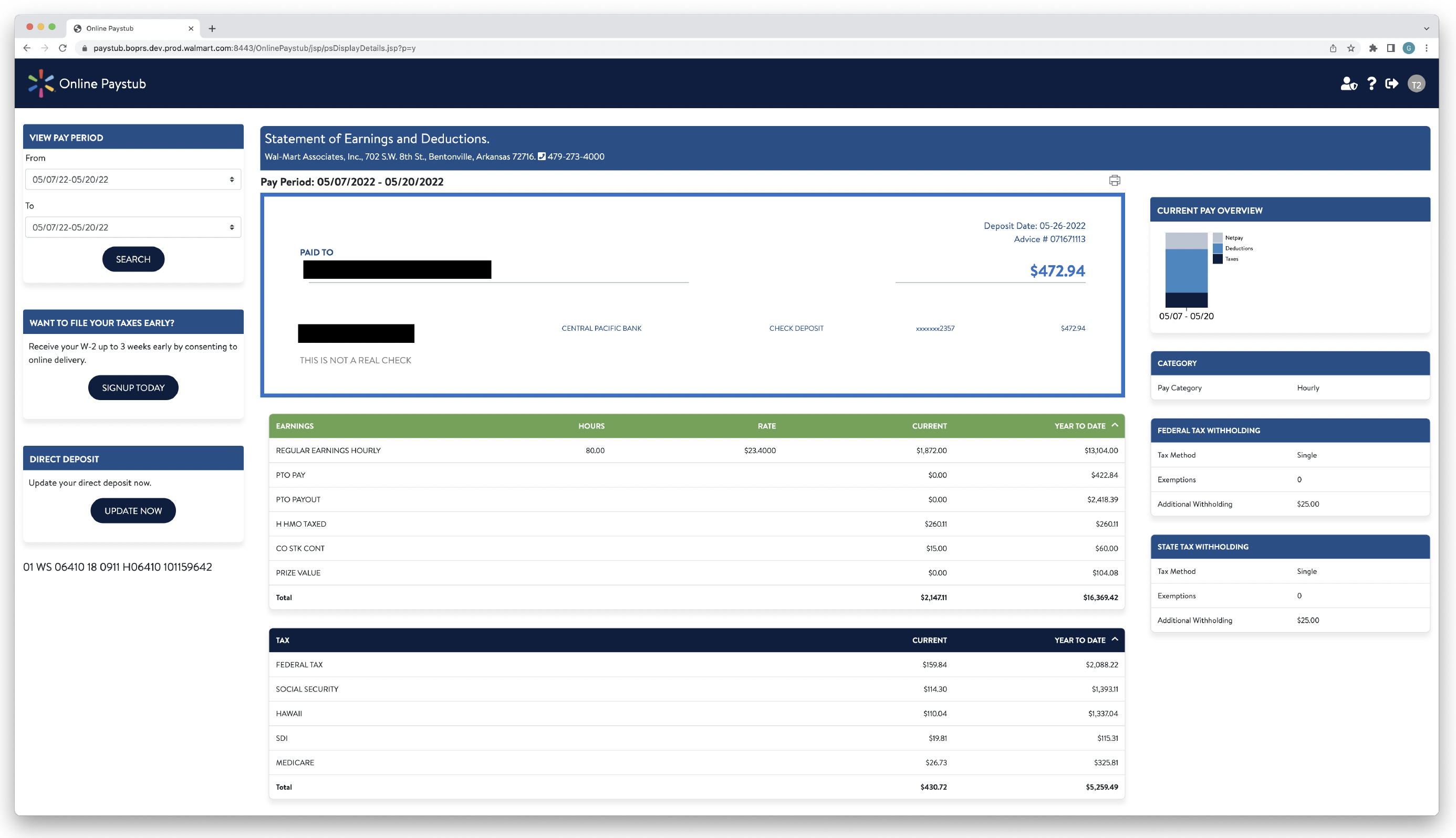Screen dimensions: 1456x838
Task: Bookmark this page with the star icon
Action: [x=1350, y=48]
